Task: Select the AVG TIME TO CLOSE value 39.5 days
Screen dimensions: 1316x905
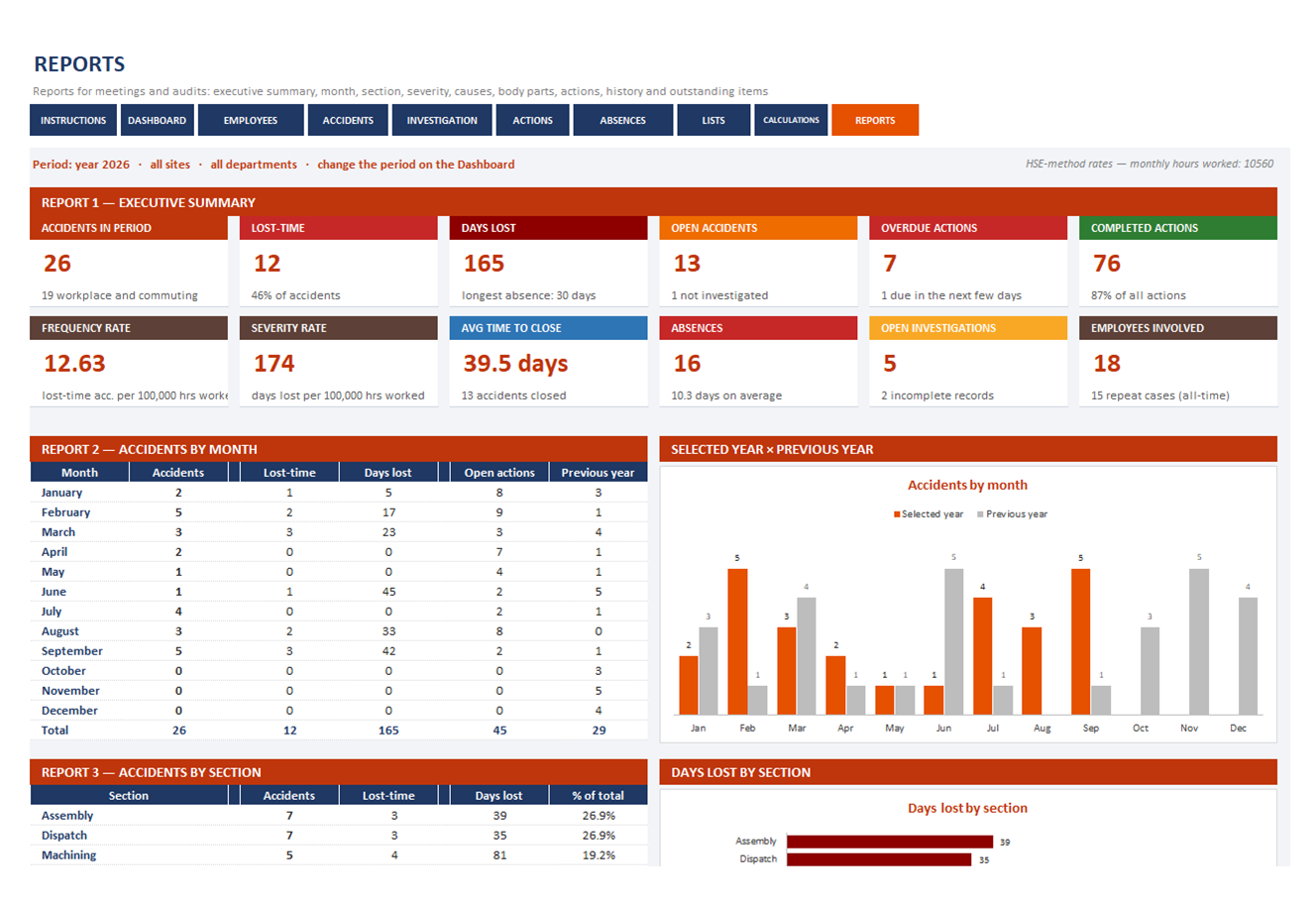Action: coord(515,364)
